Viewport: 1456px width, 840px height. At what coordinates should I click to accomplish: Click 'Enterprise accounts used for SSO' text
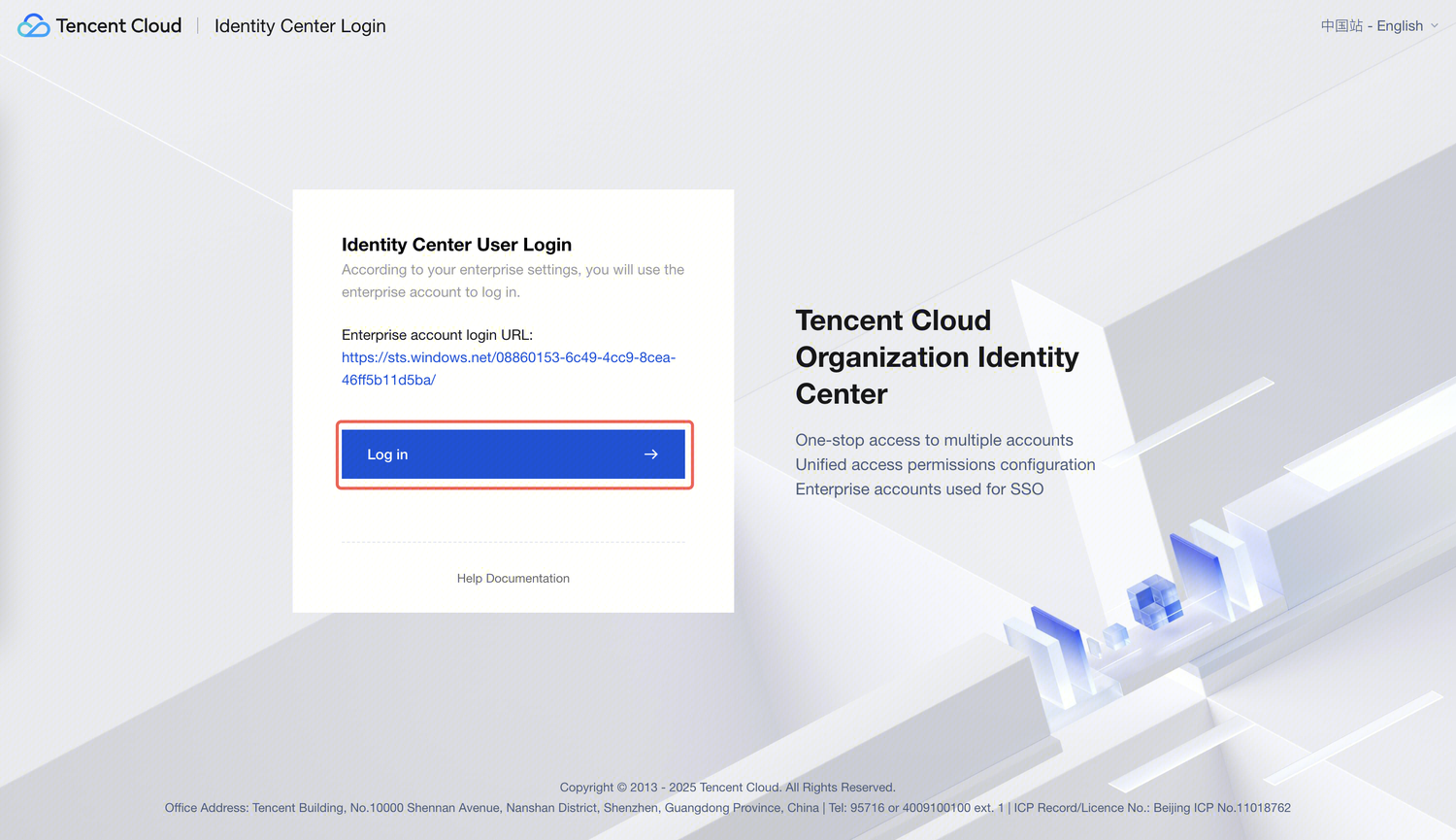919,489
